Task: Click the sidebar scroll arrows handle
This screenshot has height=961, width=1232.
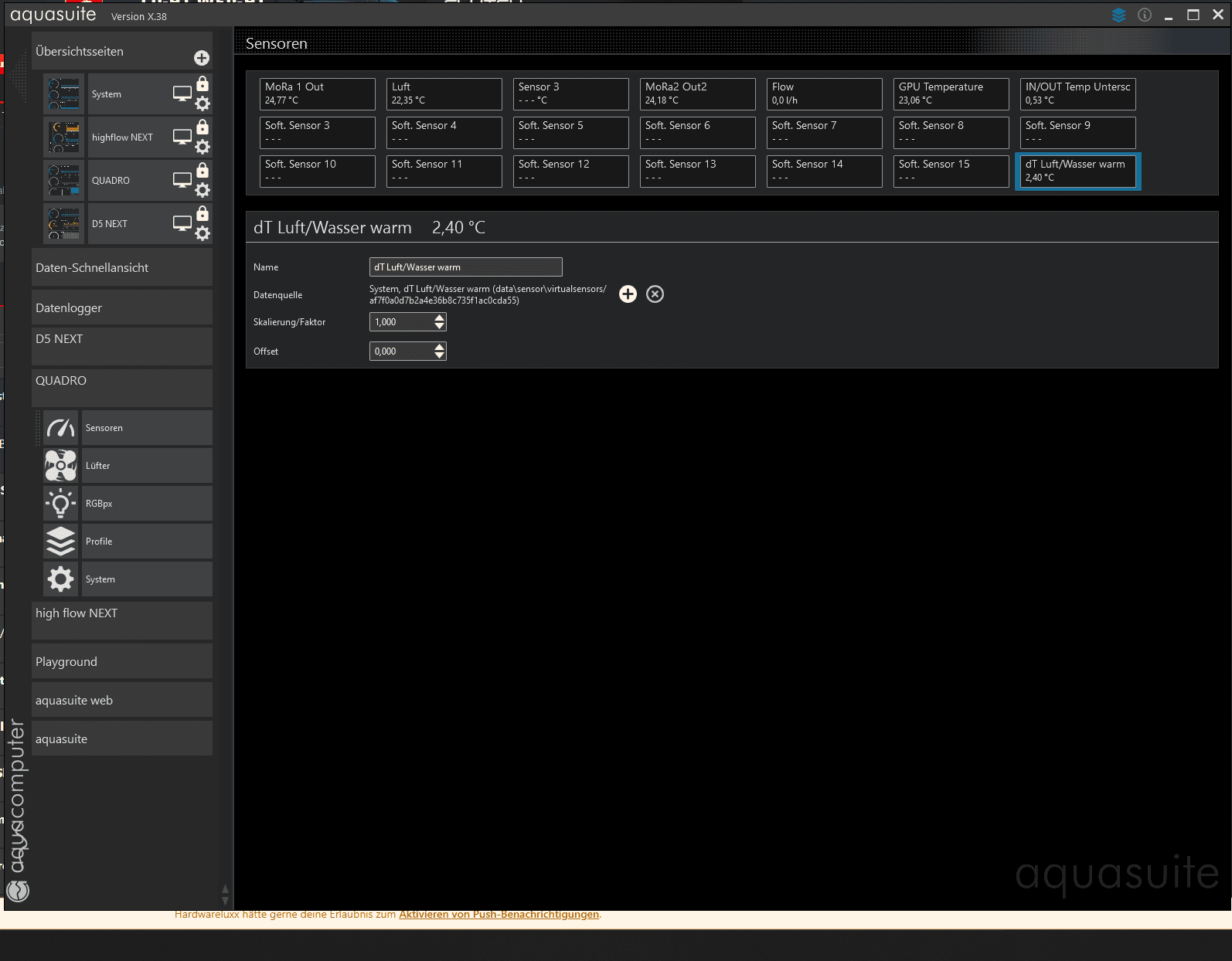Action: [x=225, y=895]
